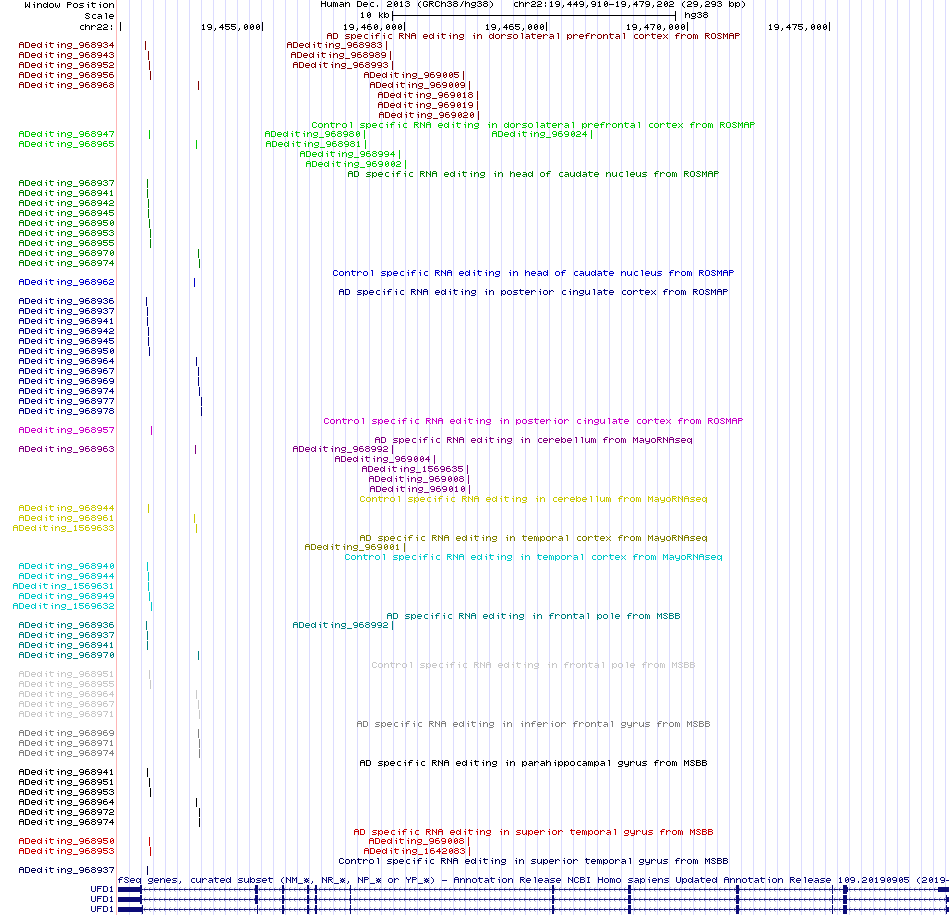Click the 19,470,000 ruler position label

coord(656,27)
